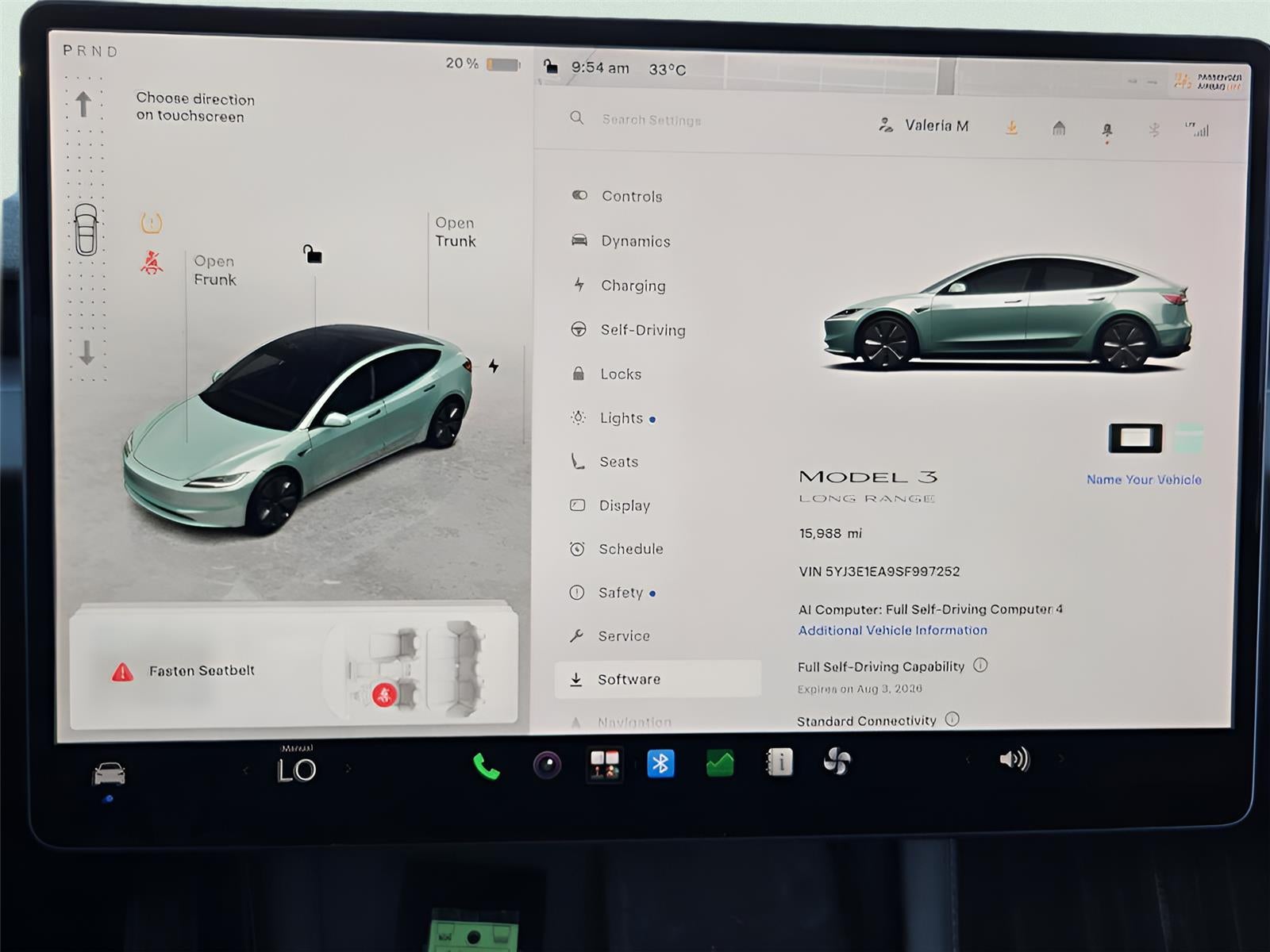The height and width of the screenshot is (952, 1270).
Task: Open the Bluetooth app in the dock
Action: (x=660, y=764)
